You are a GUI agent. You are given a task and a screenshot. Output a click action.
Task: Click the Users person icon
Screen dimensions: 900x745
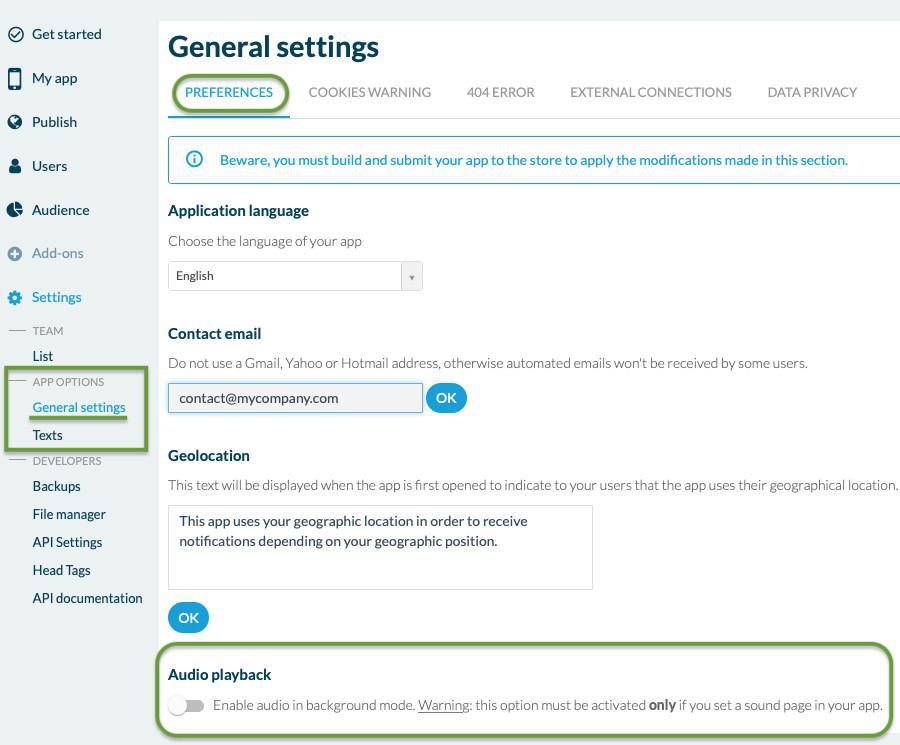(15, 166)
